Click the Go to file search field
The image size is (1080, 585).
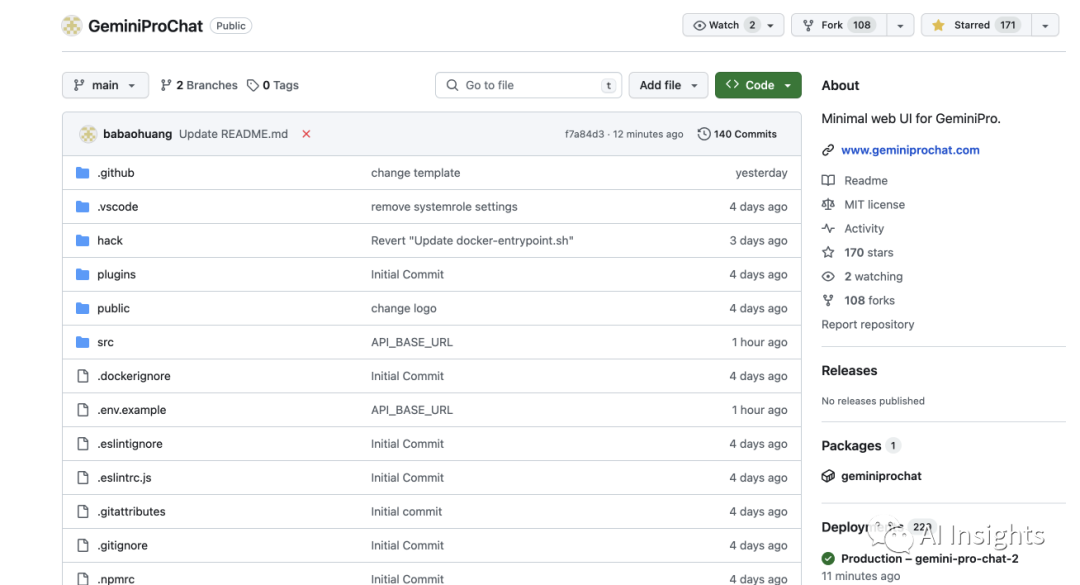(x=528, y=86)
